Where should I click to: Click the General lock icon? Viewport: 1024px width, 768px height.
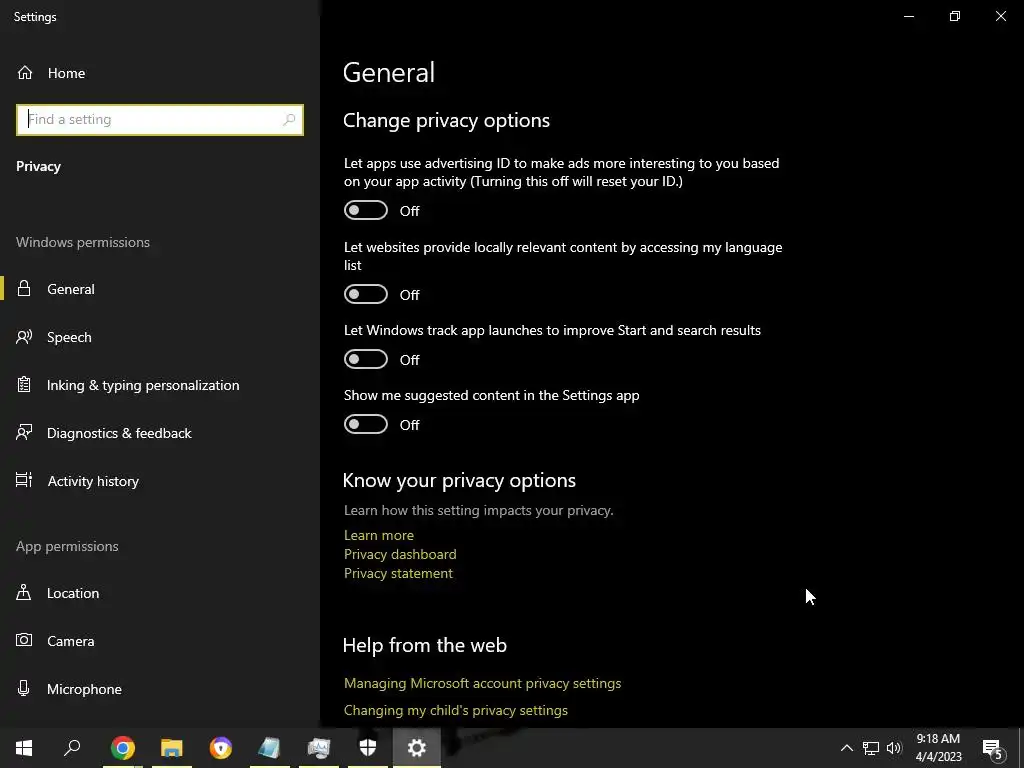coord(24,289)
